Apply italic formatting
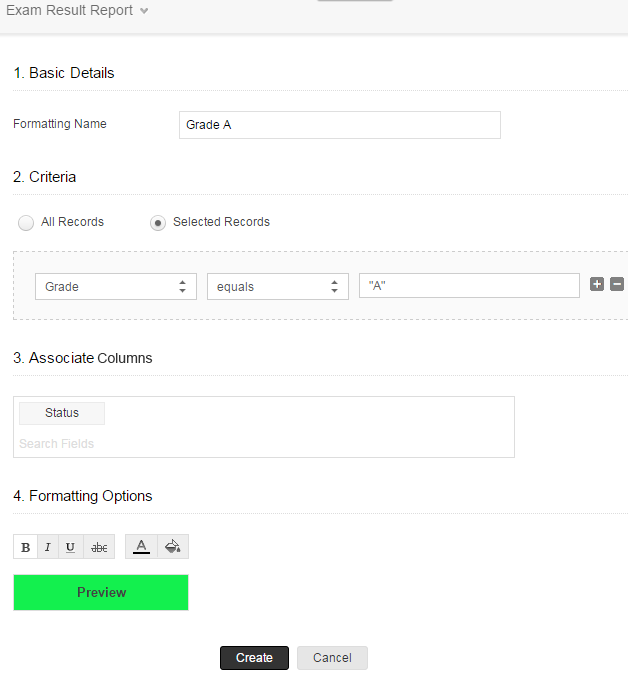The height and width of the screenshot is (673, 628). coord(47,547)
